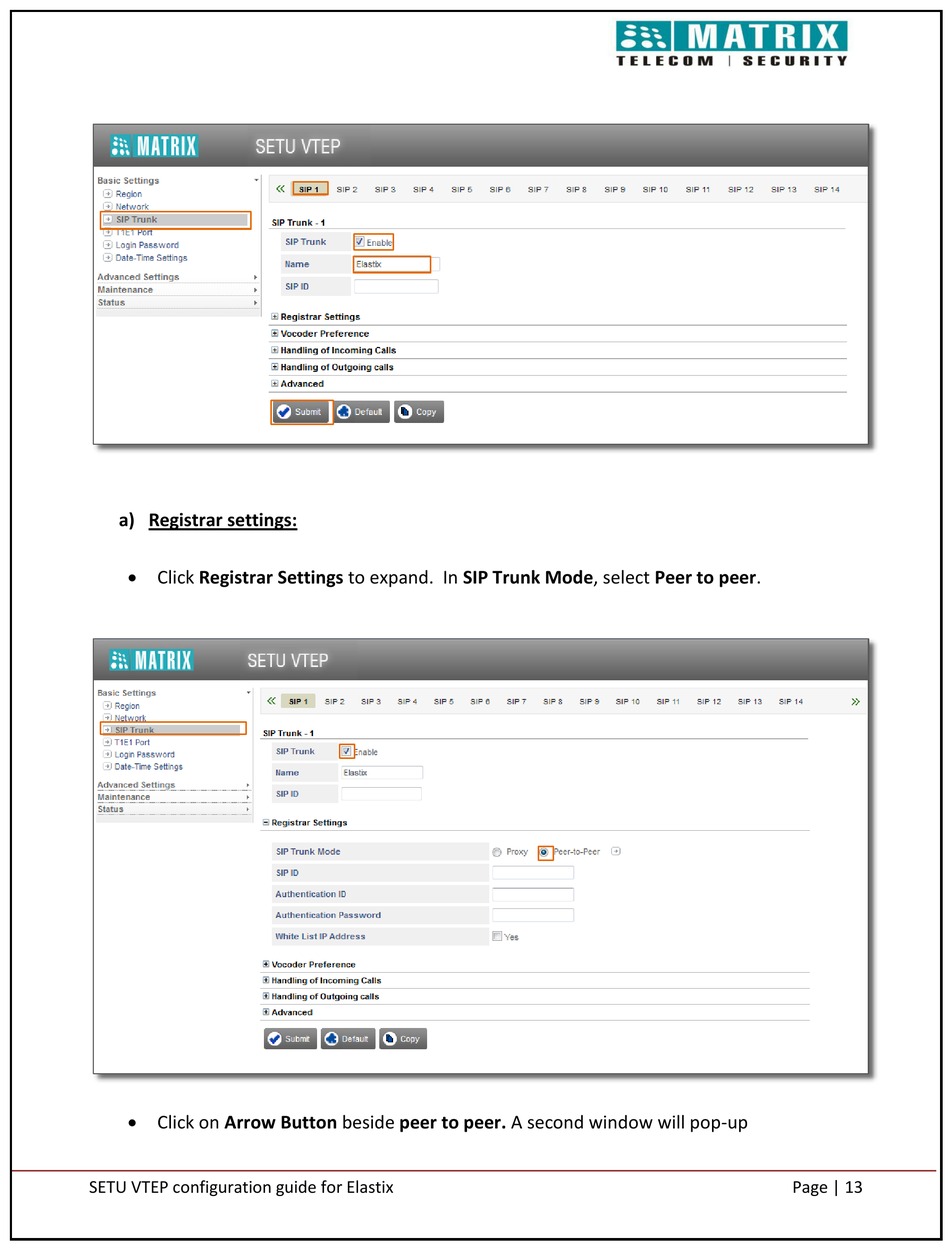Click the arrow icon beside Peer-to-Peer

point(616,851)
